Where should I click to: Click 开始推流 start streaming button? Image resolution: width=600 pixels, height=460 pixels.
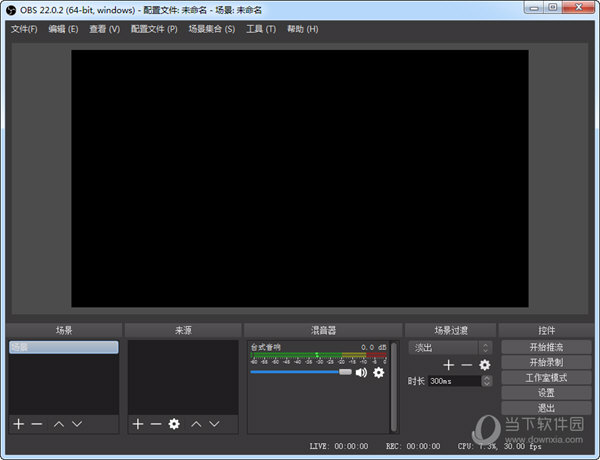[x=546, y=347]
